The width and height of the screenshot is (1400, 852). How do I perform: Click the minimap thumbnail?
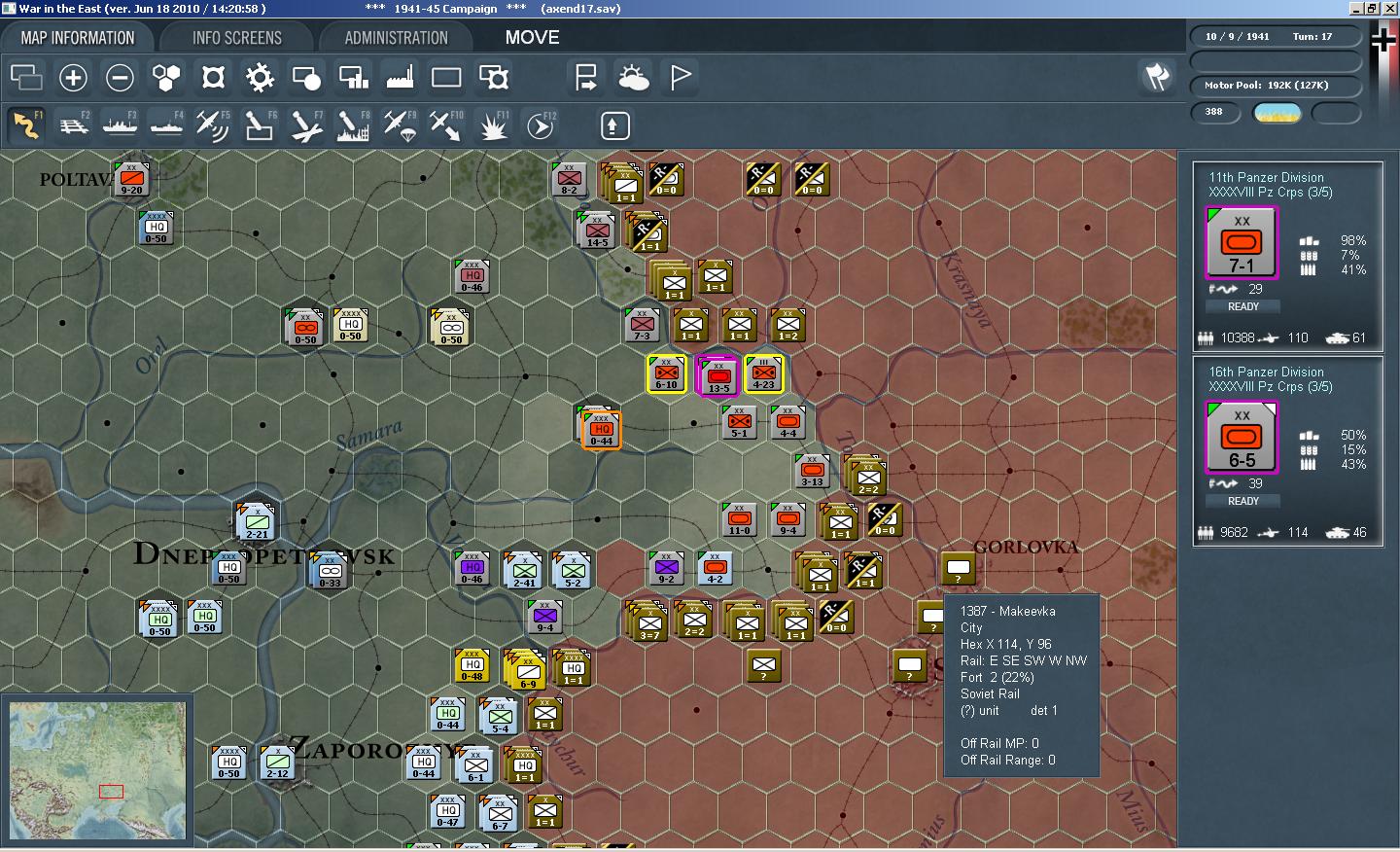point(96,769)
